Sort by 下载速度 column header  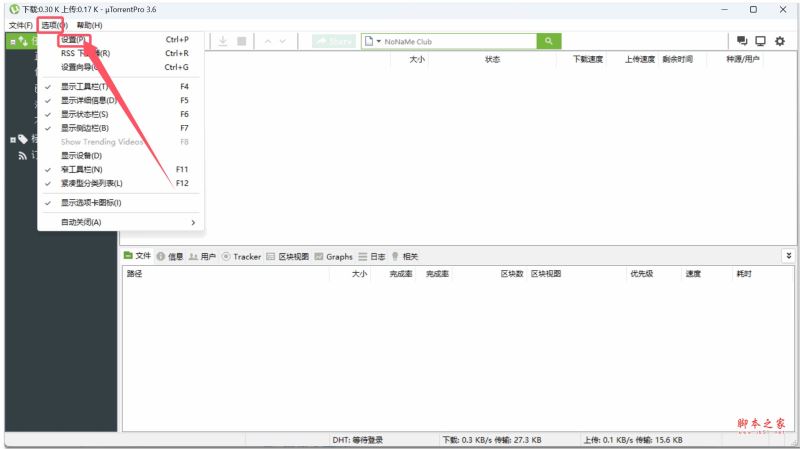(x=588, y=59)
